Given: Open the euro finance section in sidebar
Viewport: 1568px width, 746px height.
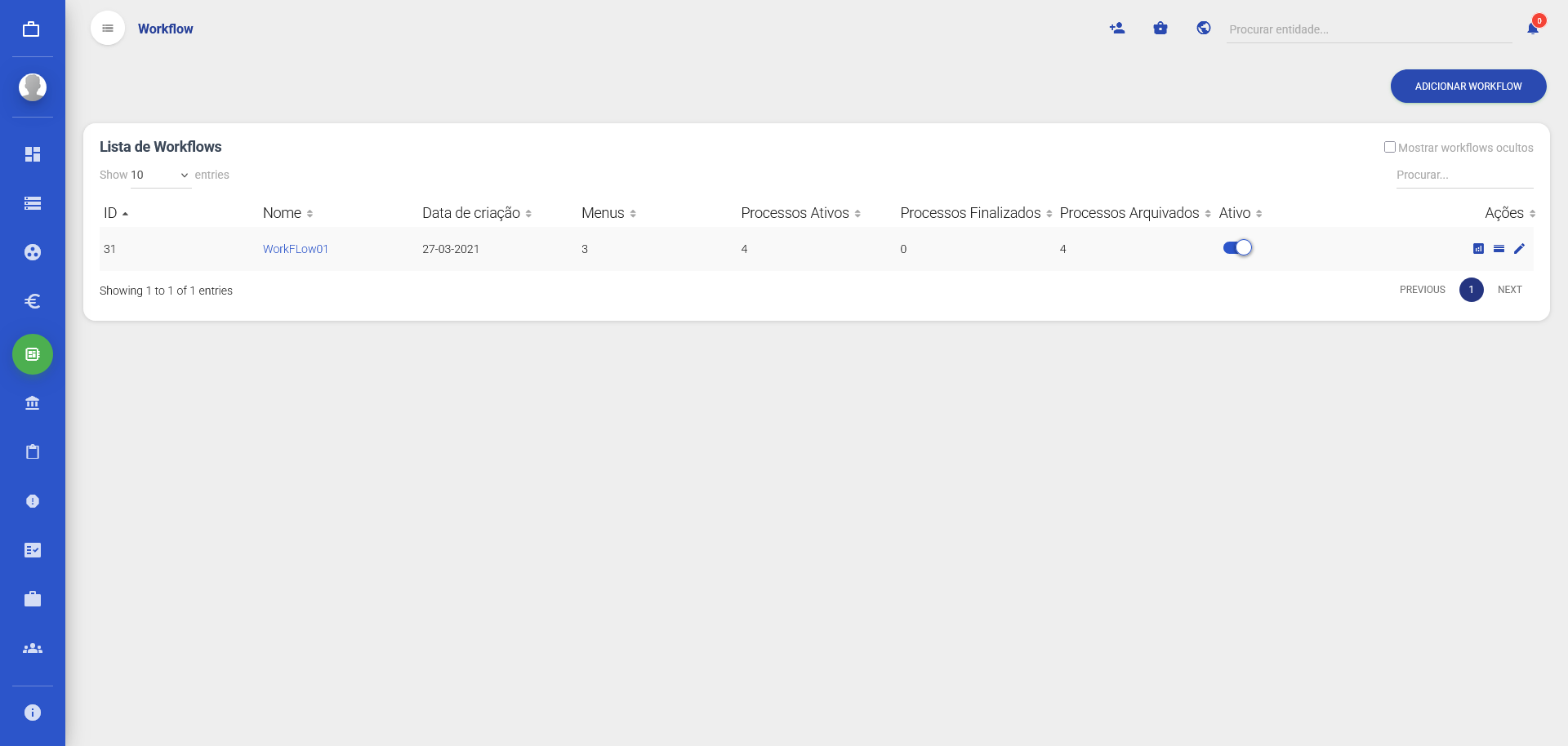Looking at the screenshot, I should coord(33,301).
